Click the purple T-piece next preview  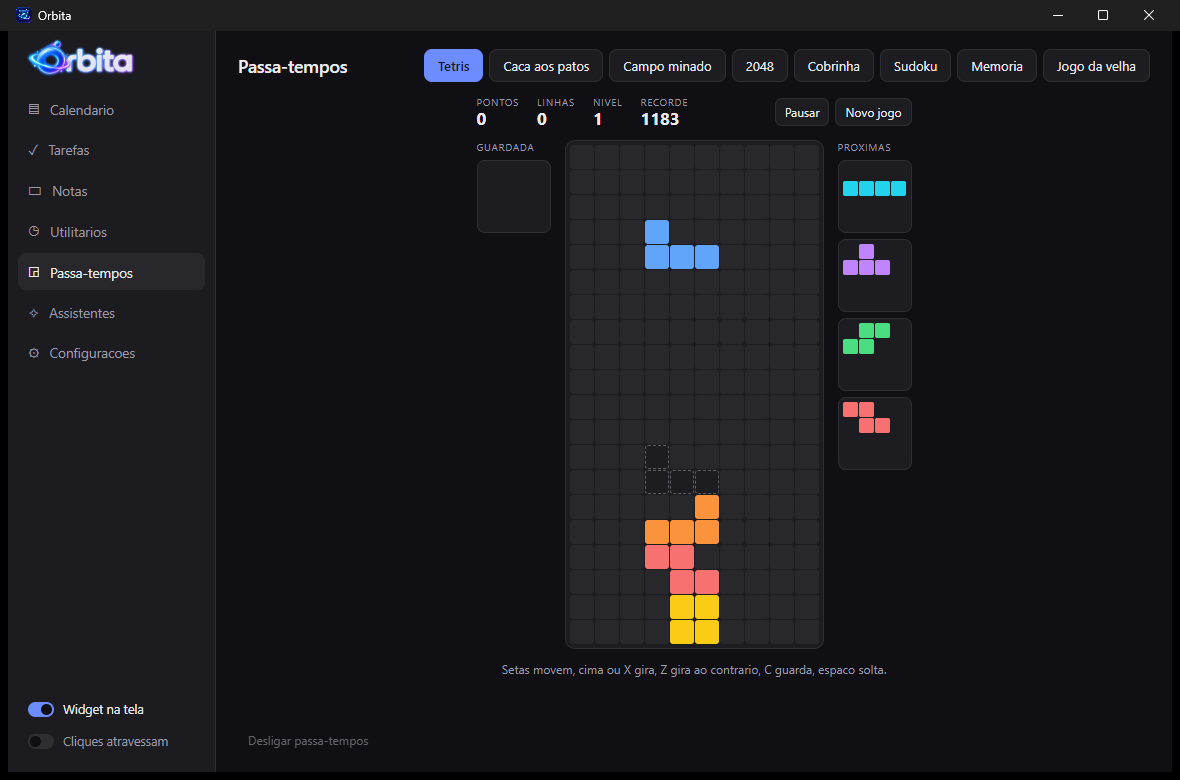pyautogui.click(x=867, y=260)
